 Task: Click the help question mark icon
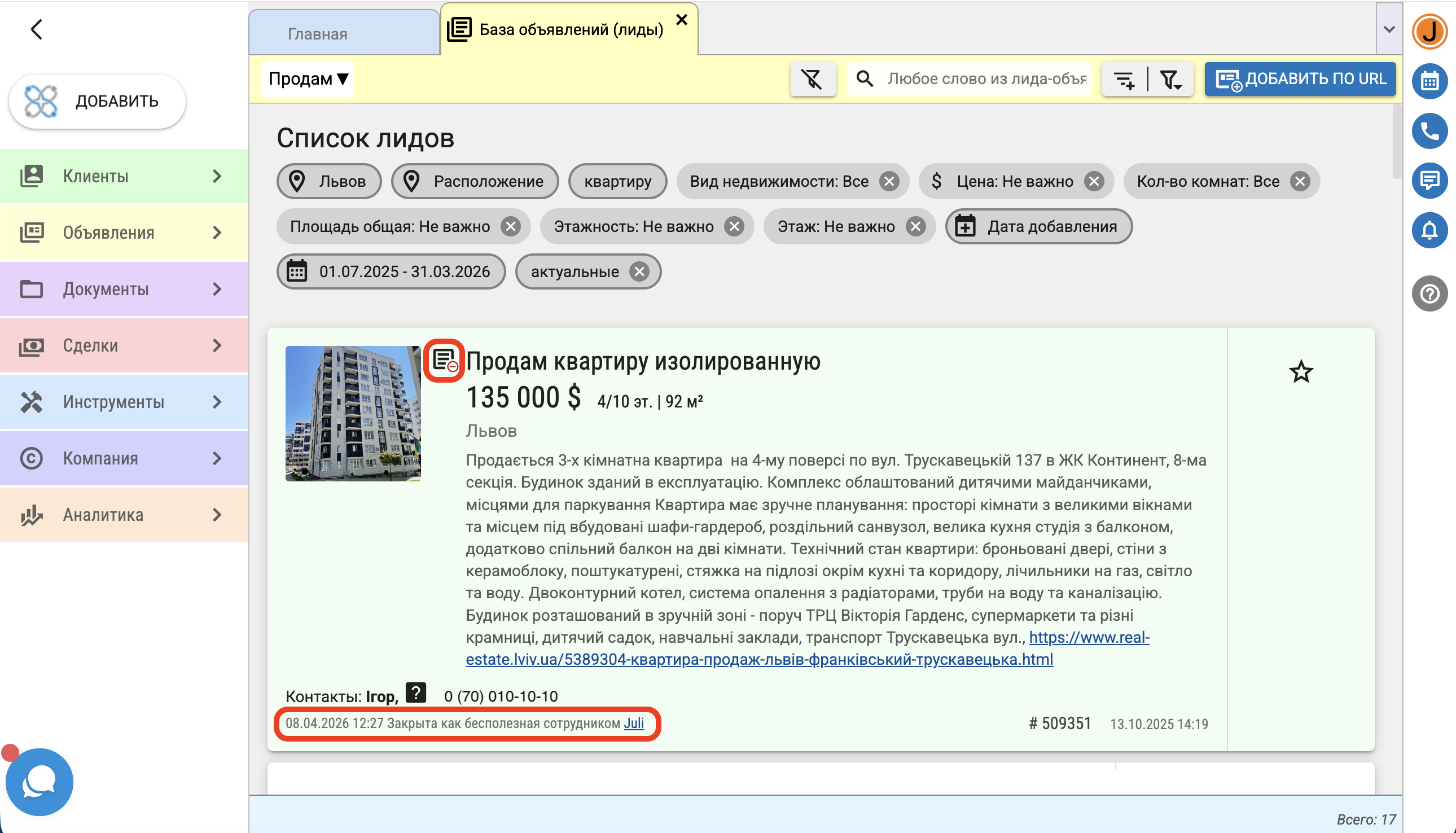click(1429, 293)
